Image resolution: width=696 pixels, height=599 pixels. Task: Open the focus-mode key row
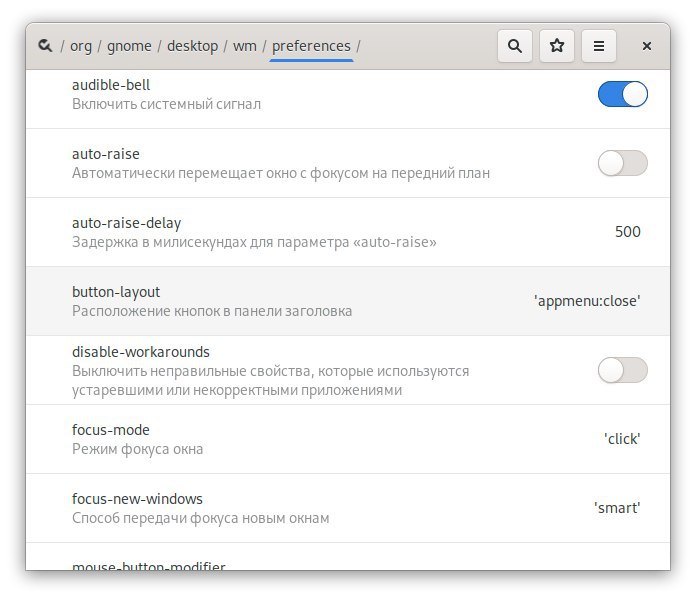[x=348, y=439]
